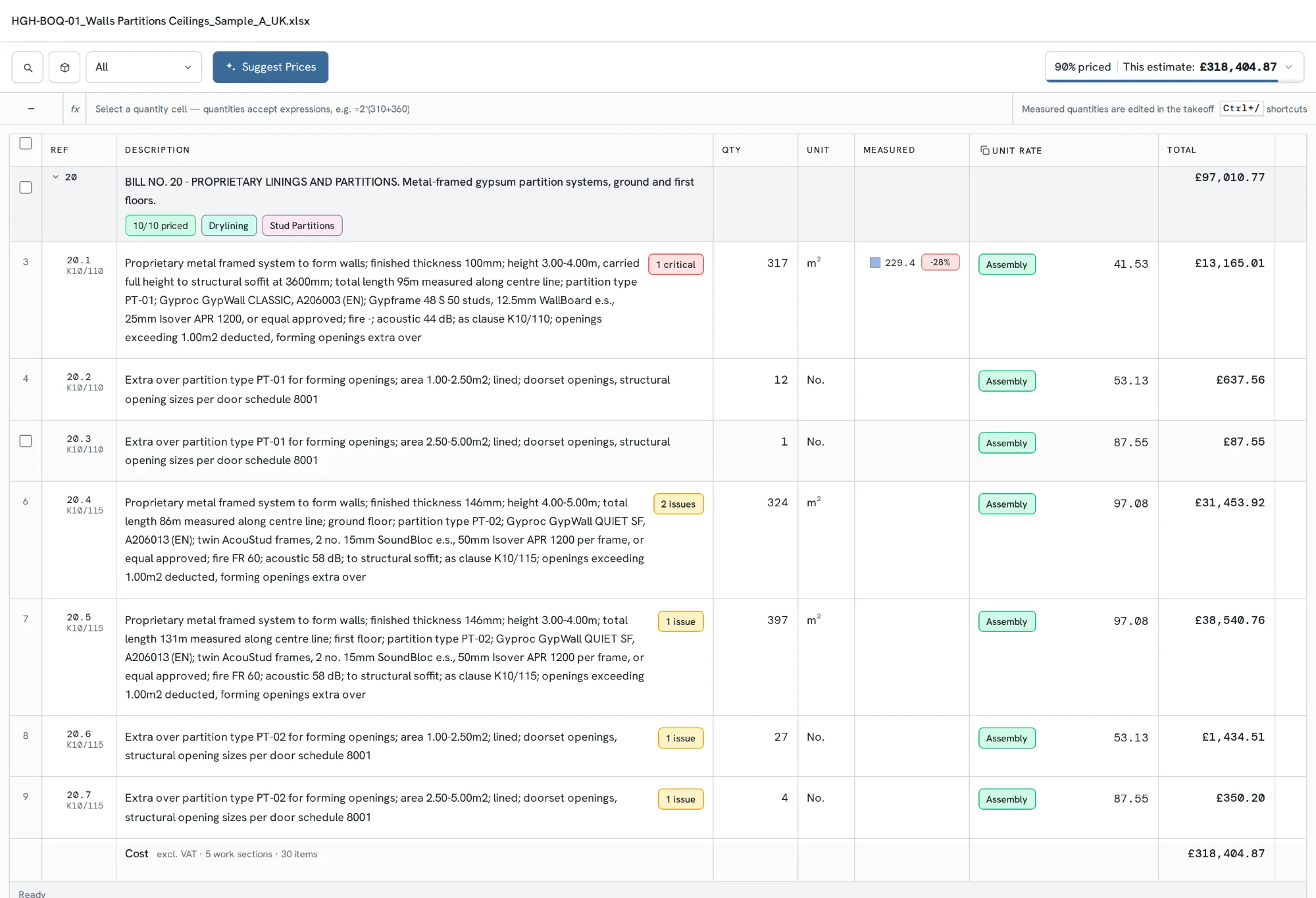1316x898 pixels.
Task: Click the Stud Partitions tag
Action: pyautogui.click(x=302, y=226)
